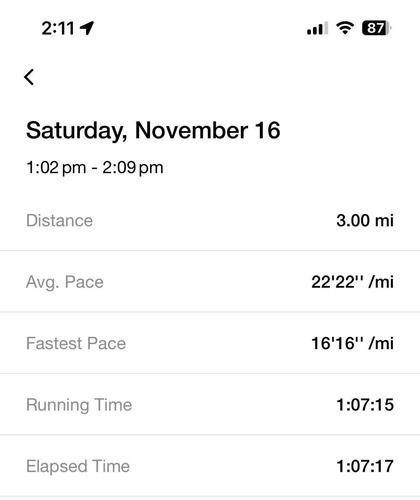Tap the Running Time label

79,405
